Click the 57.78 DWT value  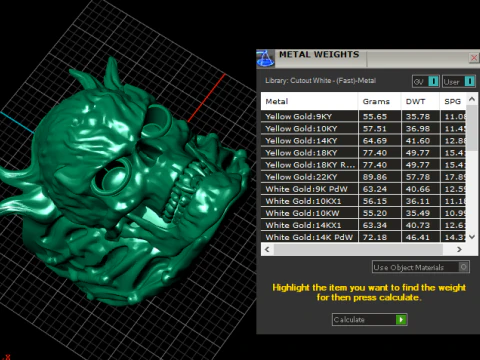pyautogui.click(x=418, y=177)
